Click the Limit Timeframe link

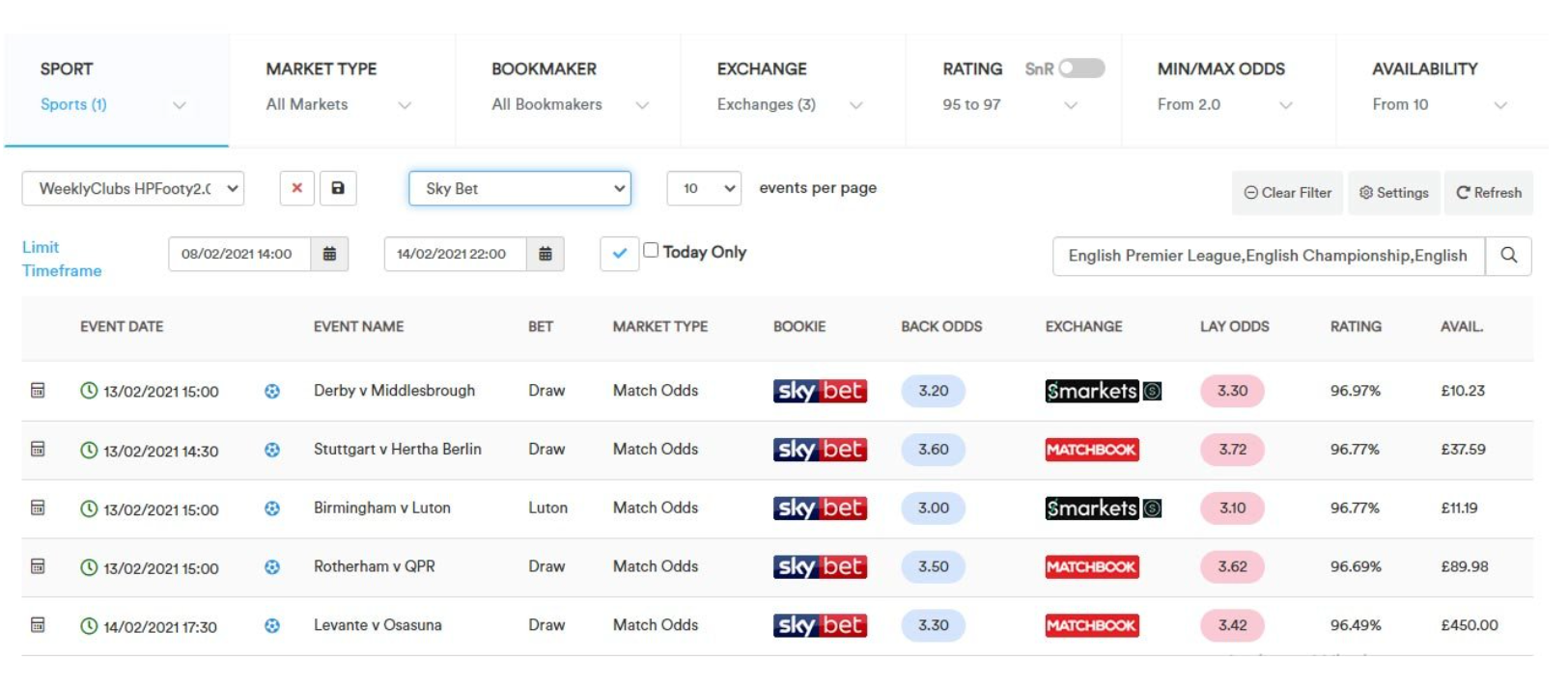coord(62,259)
